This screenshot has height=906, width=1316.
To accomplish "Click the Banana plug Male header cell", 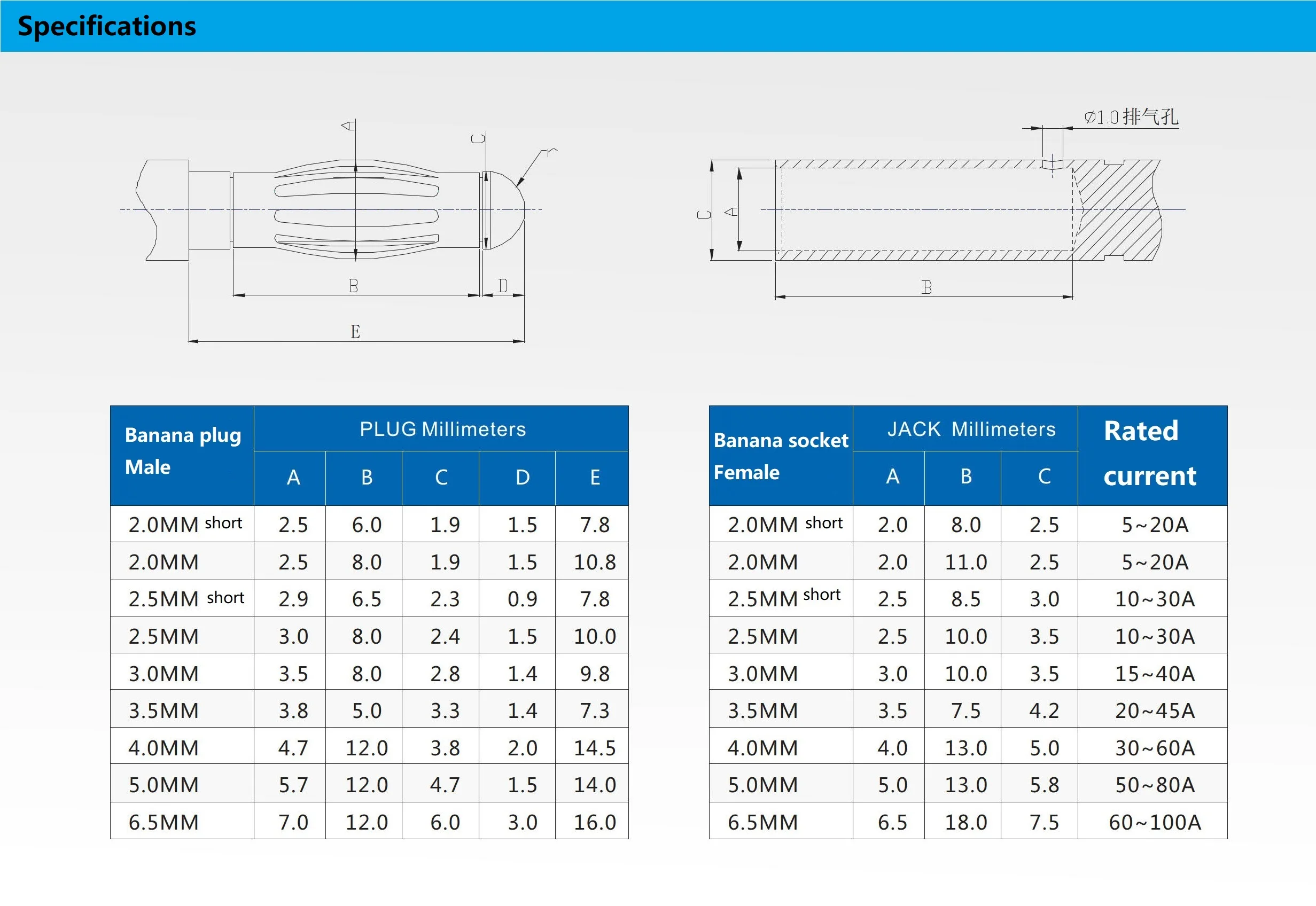I will coord(182,451).
